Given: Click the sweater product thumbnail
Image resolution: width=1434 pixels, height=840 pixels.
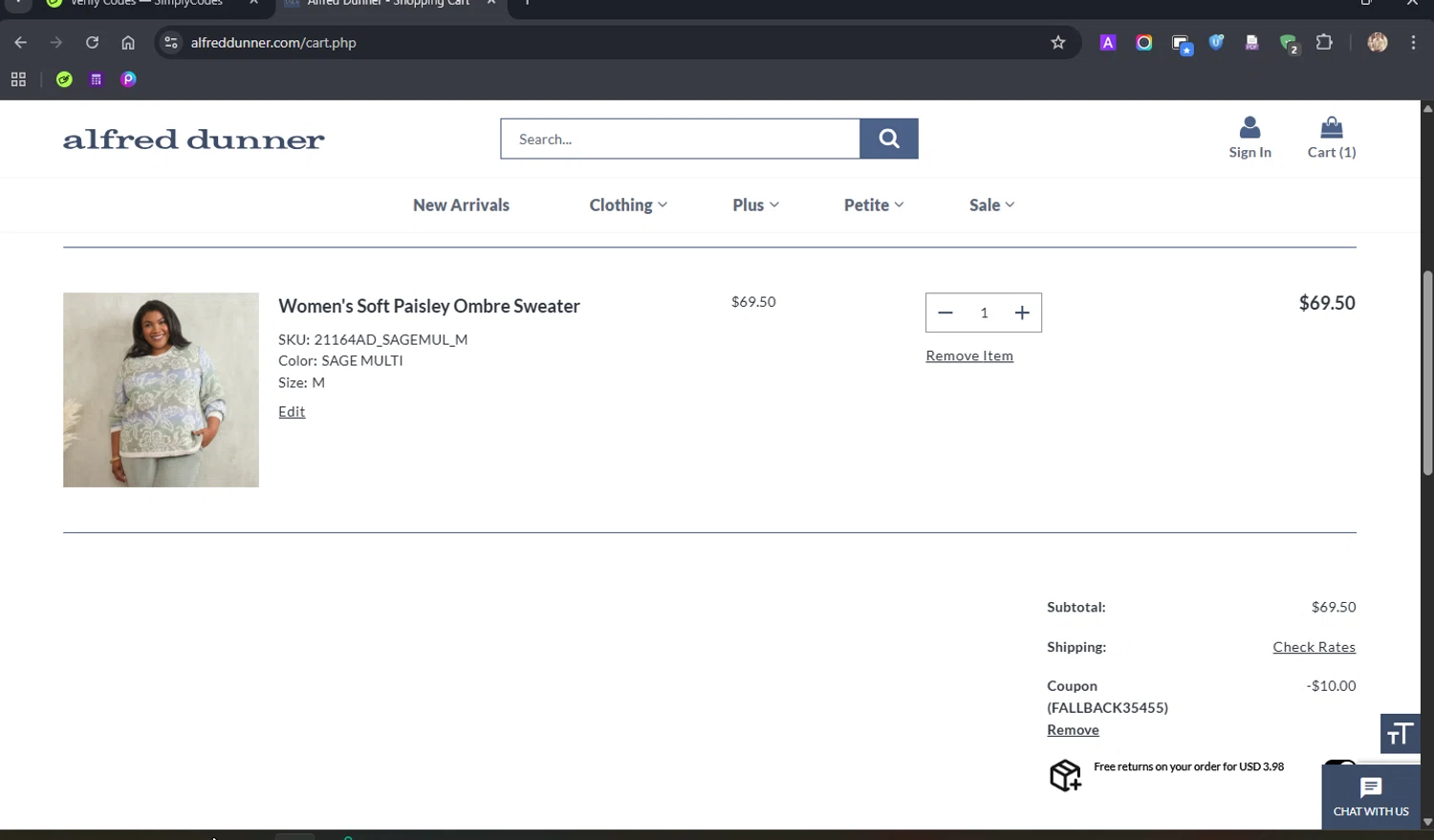Looking at the screenshot, I should tap(161, 390).
